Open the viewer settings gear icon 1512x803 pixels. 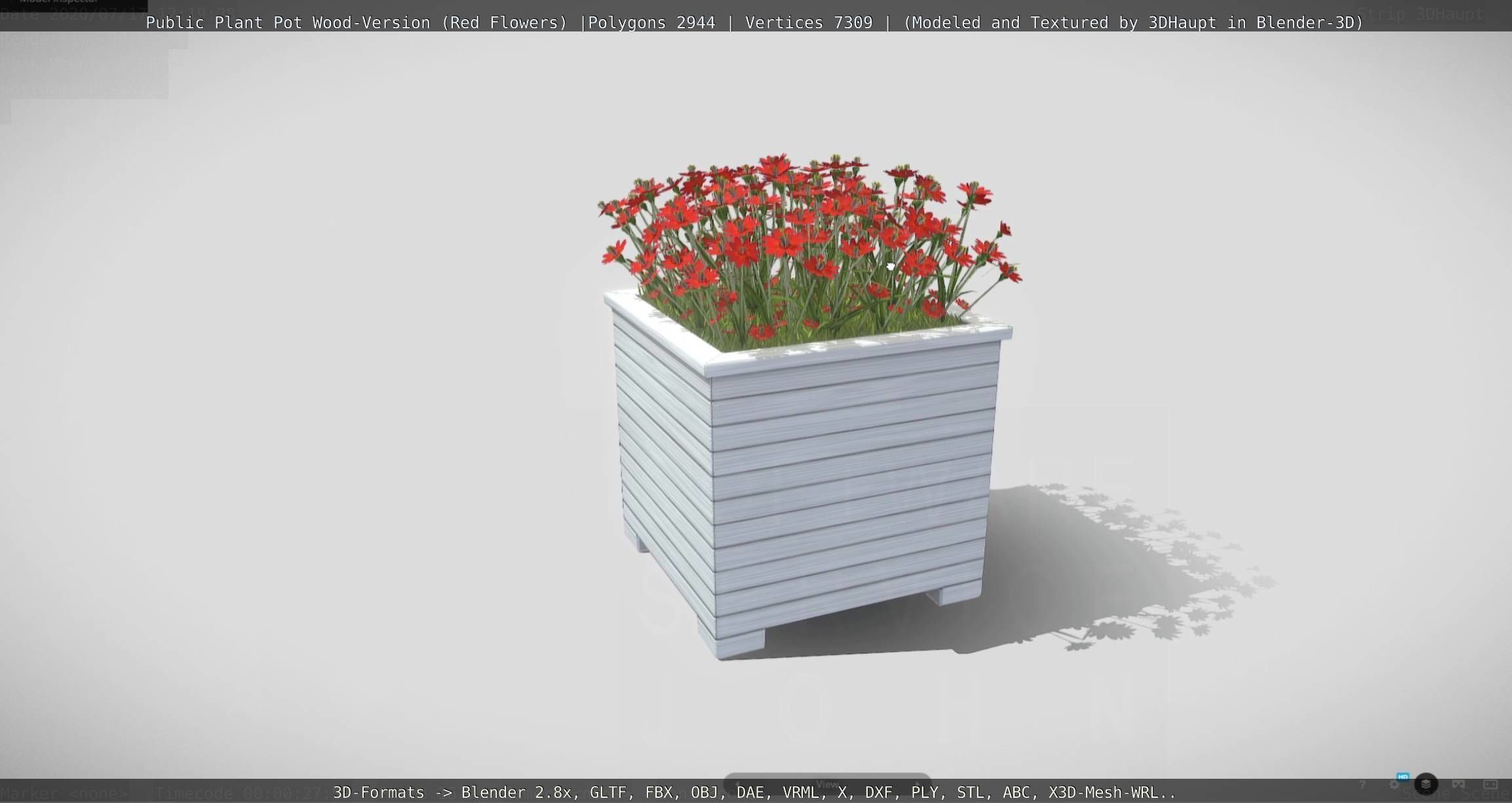(x=1394, y=785)
